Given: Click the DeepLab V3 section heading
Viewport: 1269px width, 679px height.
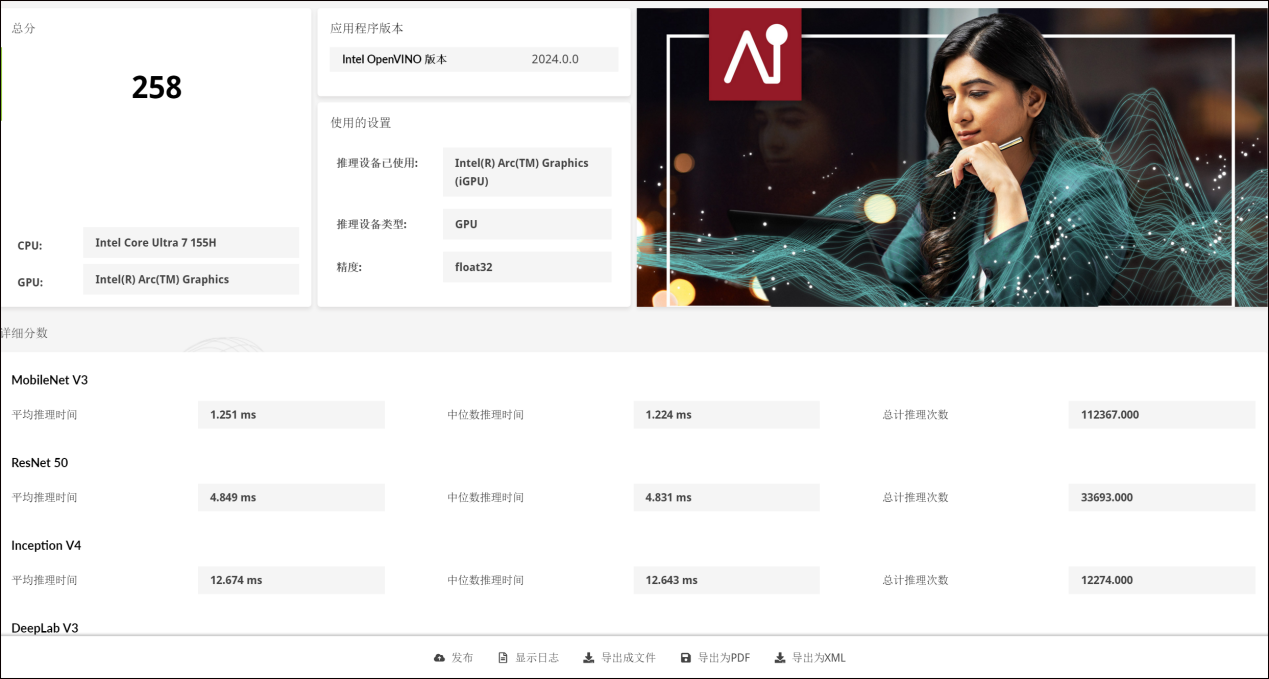Looking at the screenshot, I should (45, 628).
